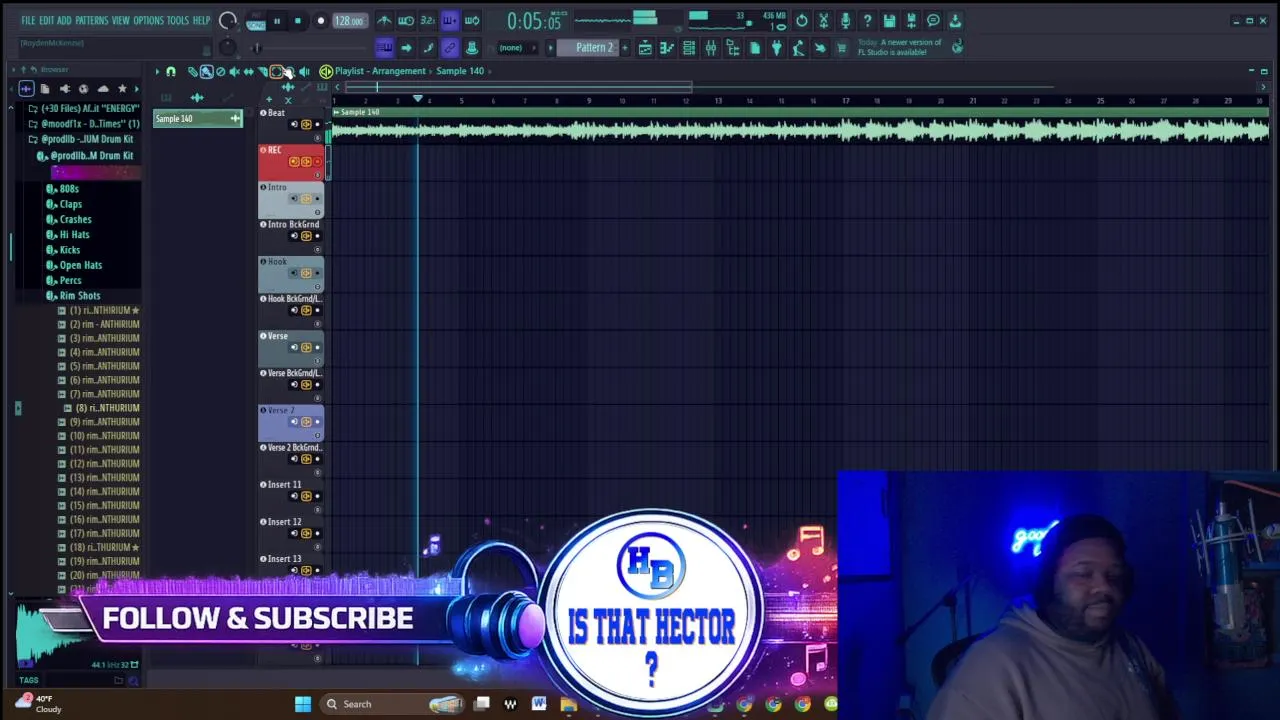Toggle the 3-2-1 countdown icon

(x=428, y=20)
